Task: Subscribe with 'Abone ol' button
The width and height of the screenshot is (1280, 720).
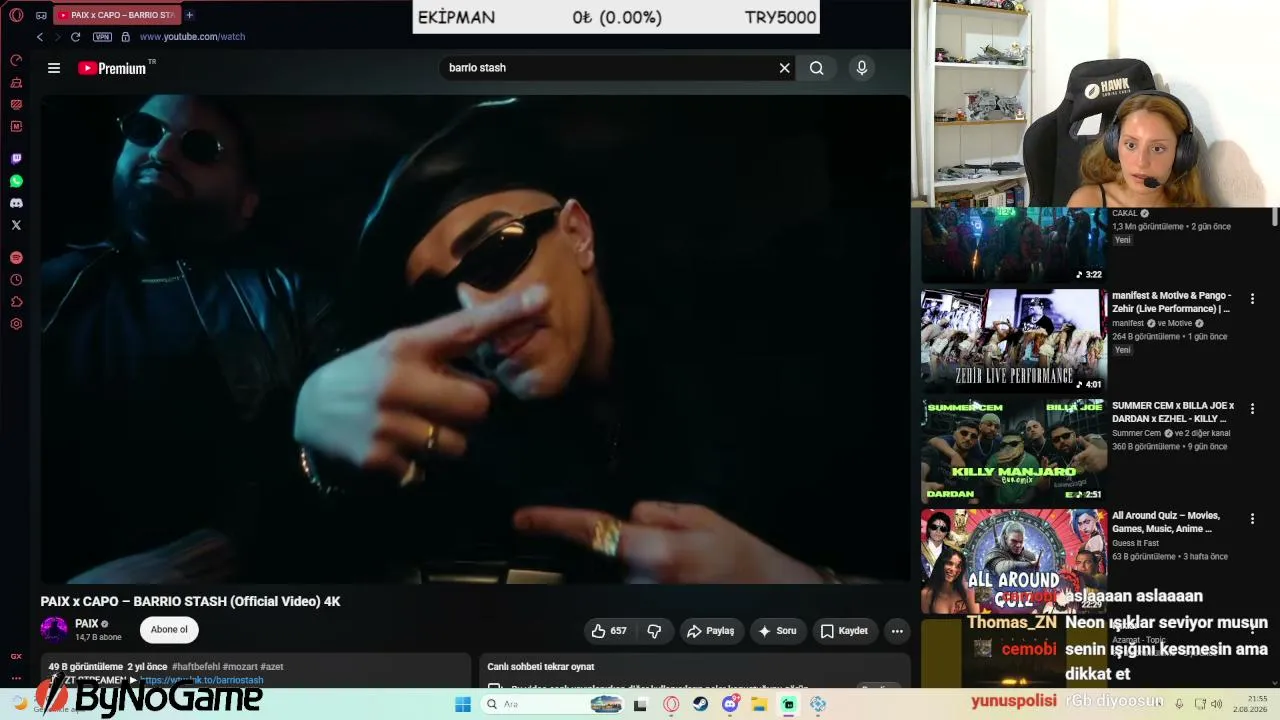Action: point(169,630)
